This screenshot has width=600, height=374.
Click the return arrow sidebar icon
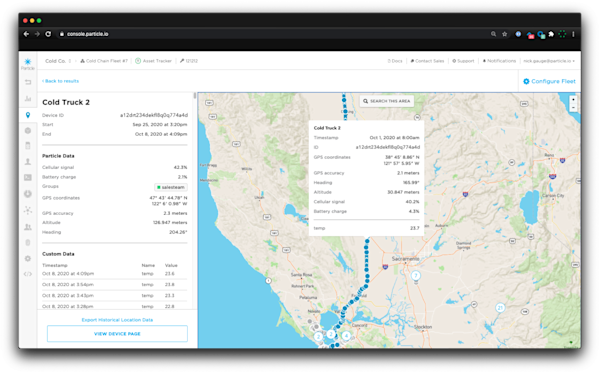[28, 82]
